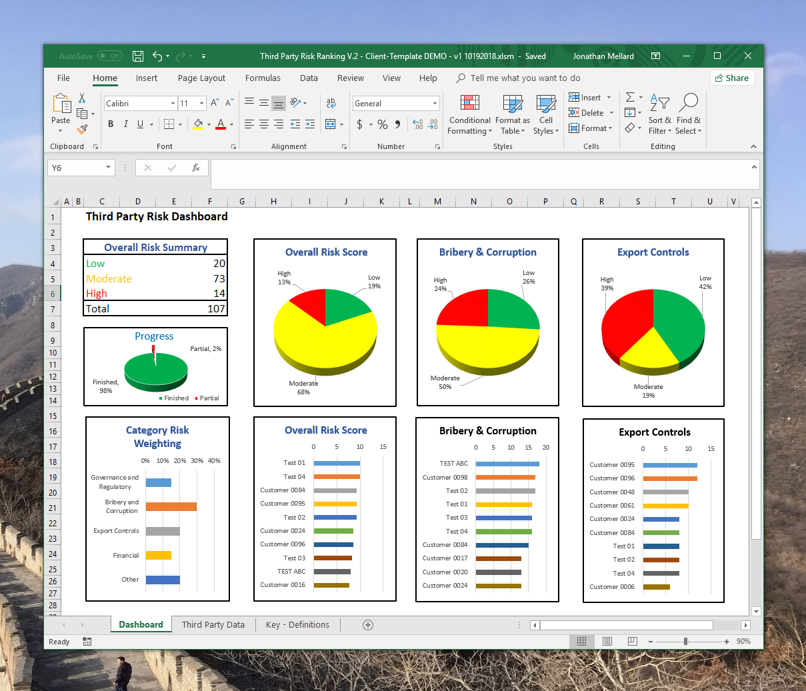Open the Third Party Data sheet tab

click(213, 624)
